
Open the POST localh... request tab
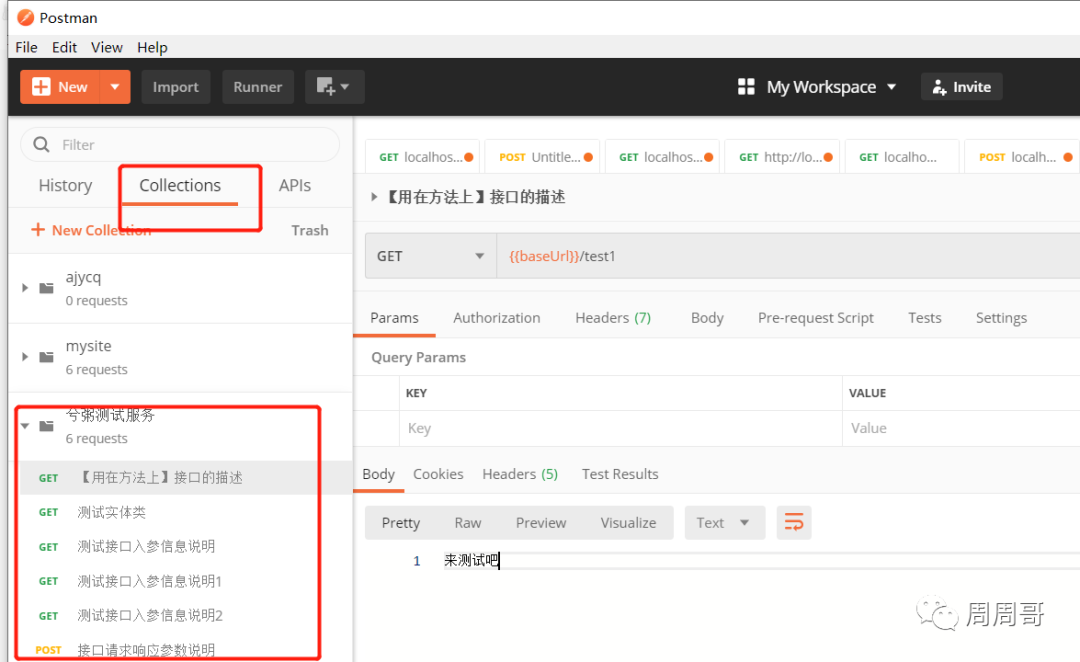click(x=1022, y=157)
